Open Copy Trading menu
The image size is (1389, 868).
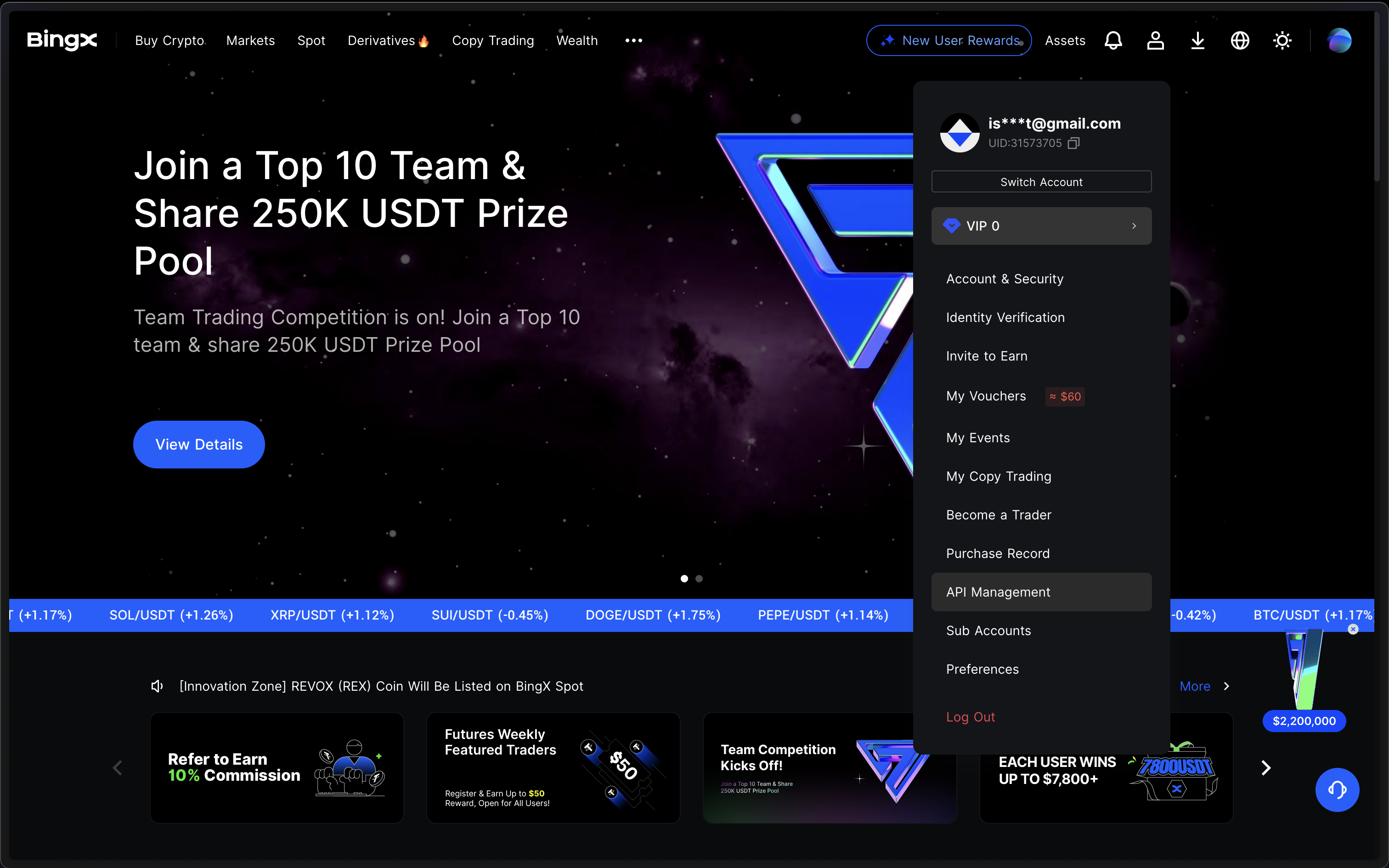click(492, 40)
